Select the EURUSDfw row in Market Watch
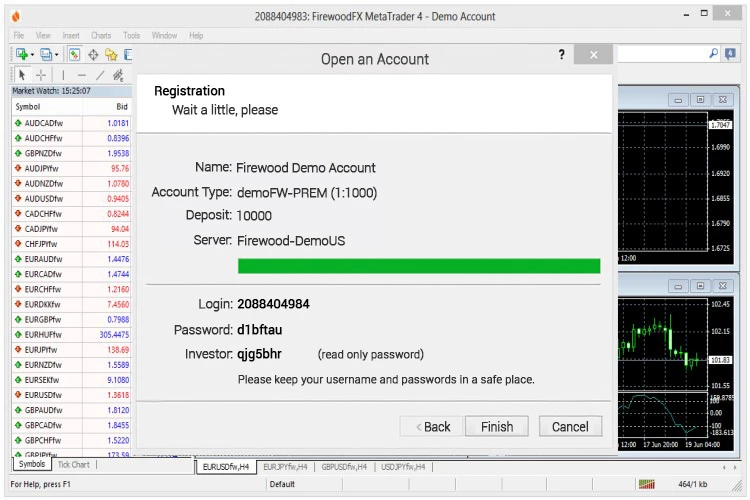 71,395
